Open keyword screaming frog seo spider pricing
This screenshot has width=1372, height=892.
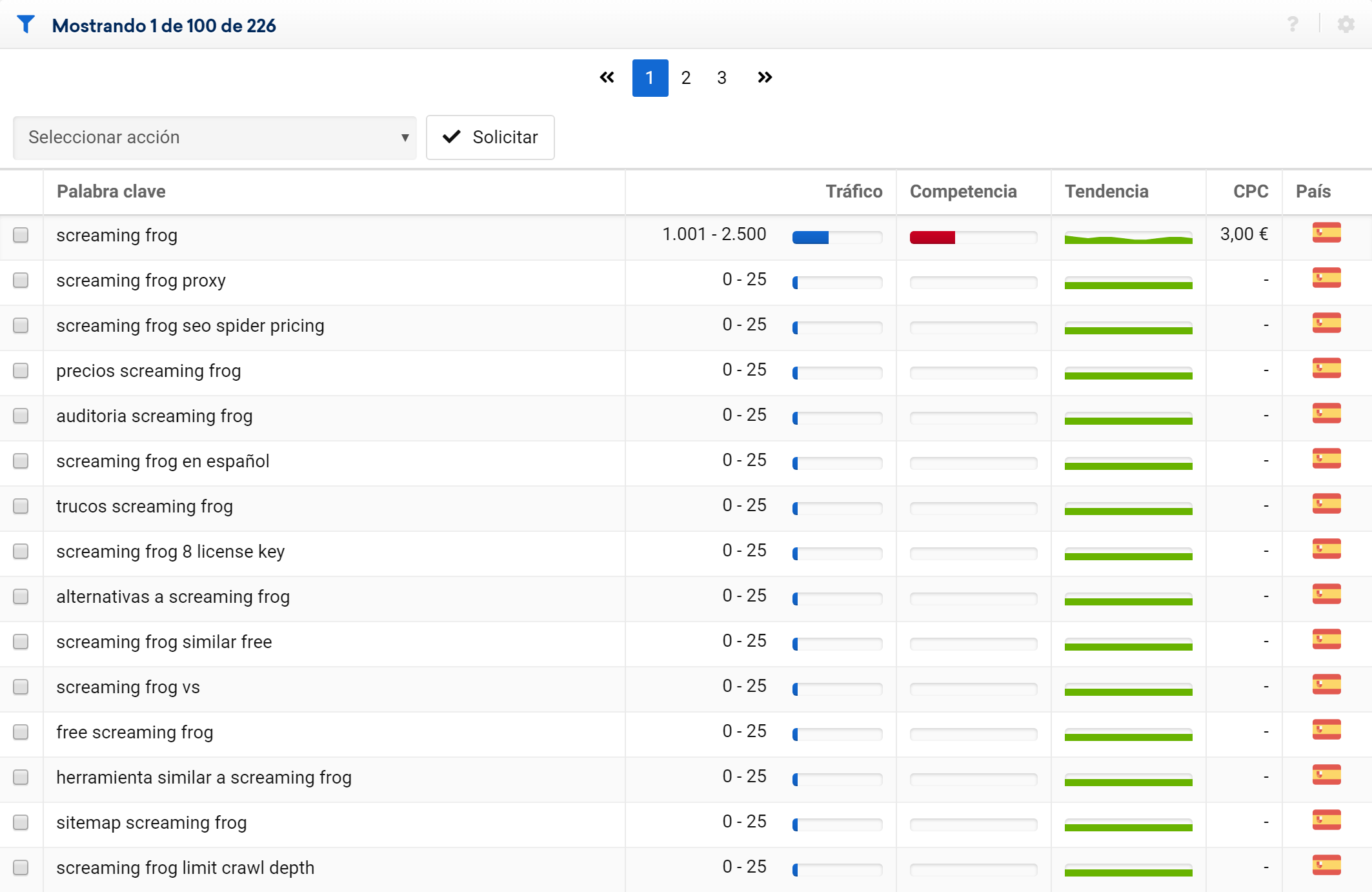(x=190, y=326)
